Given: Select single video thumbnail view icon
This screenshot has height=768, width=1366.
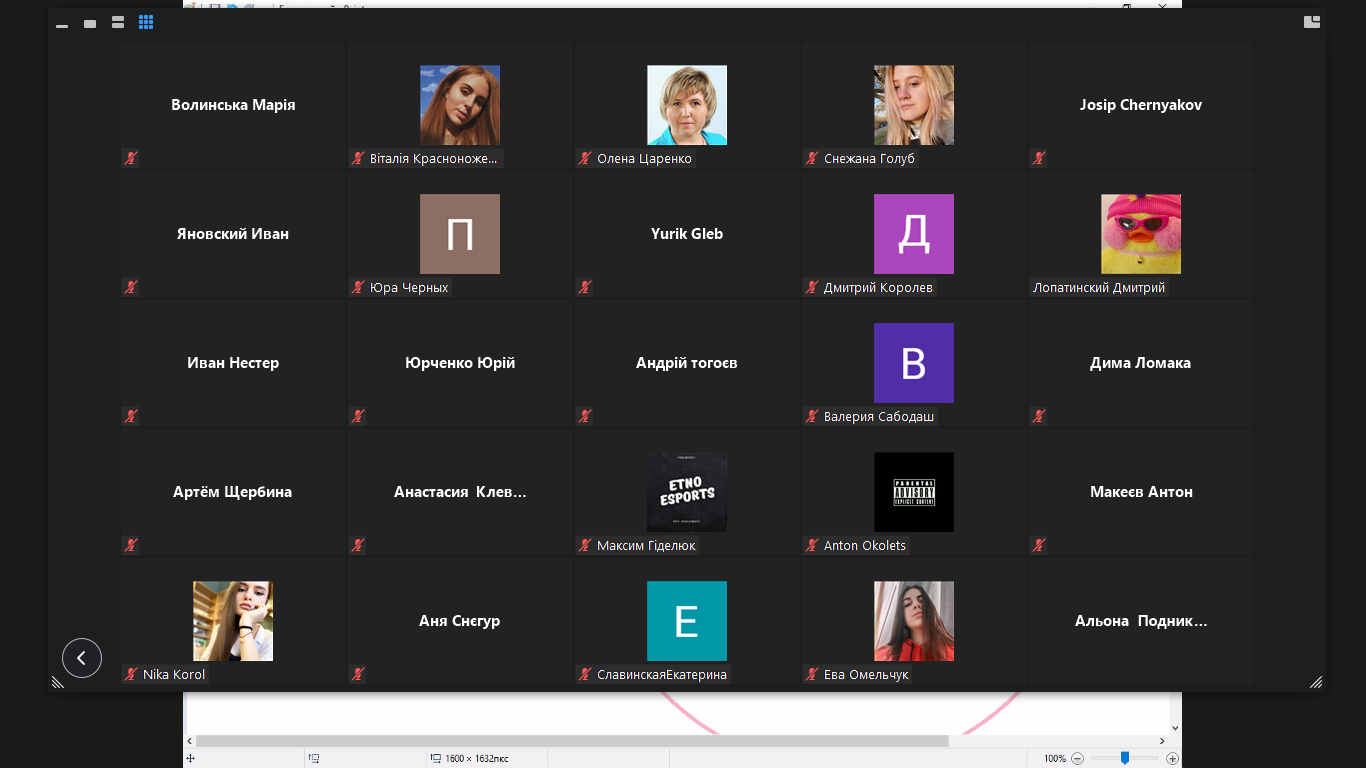Looking at the screenshot, I should (x=90, y=24).
